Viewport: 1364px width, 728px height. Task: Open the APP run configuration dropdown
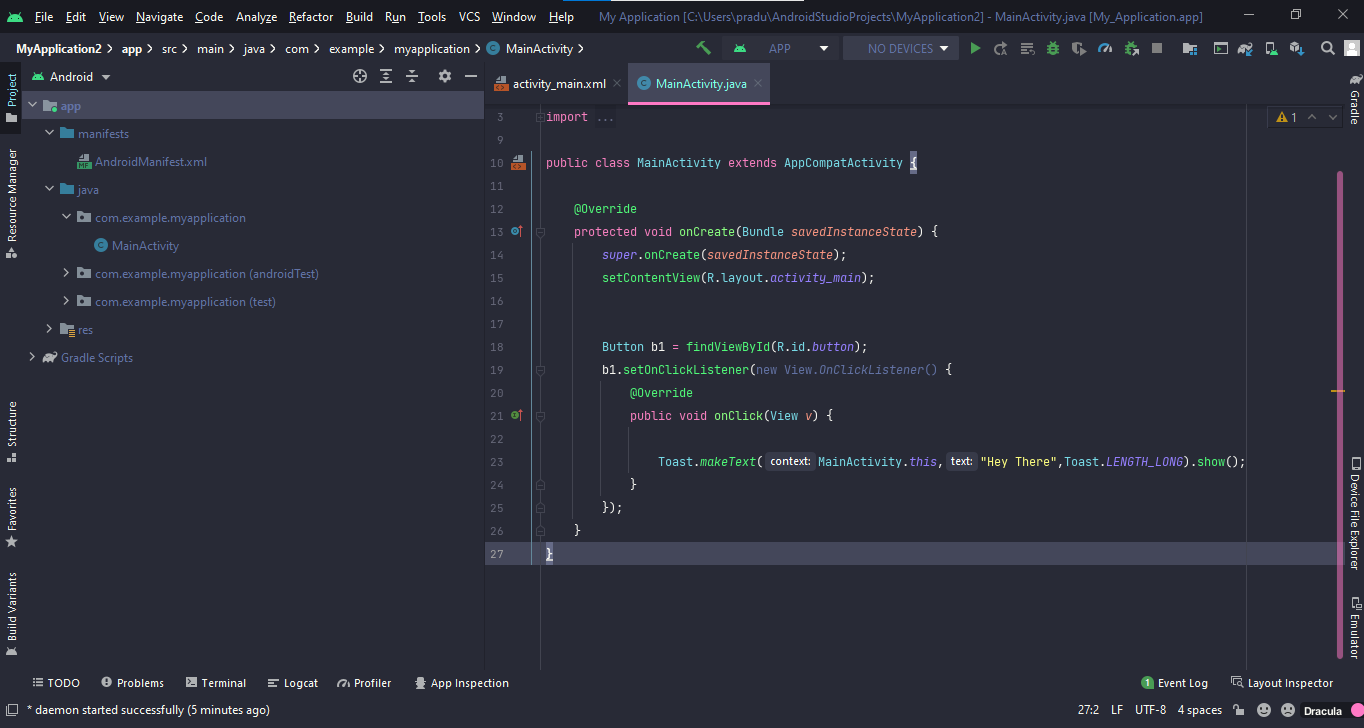pos(781,48)
